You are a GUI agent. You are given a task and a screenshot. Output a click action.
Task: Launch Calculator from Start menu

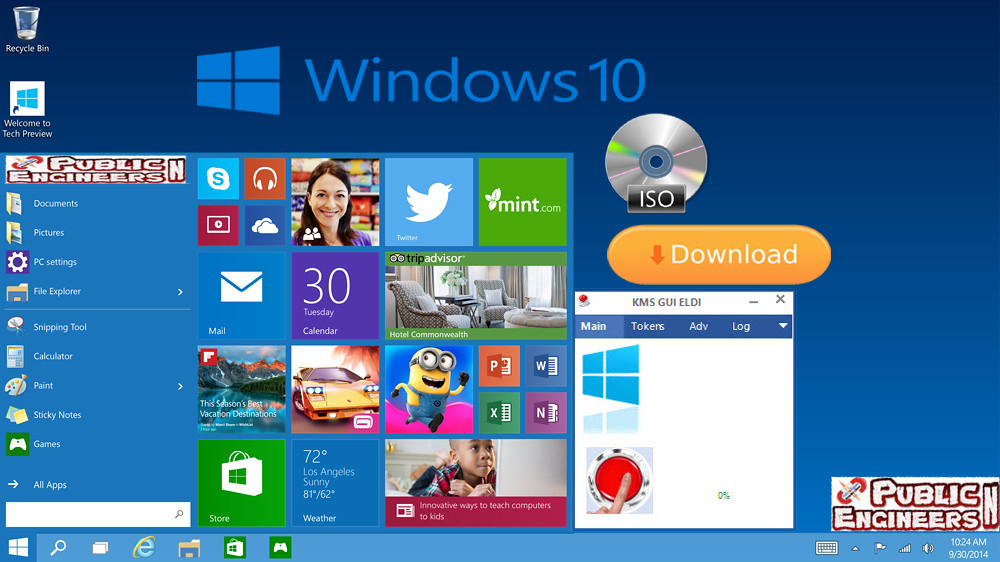tap(97, 356)
